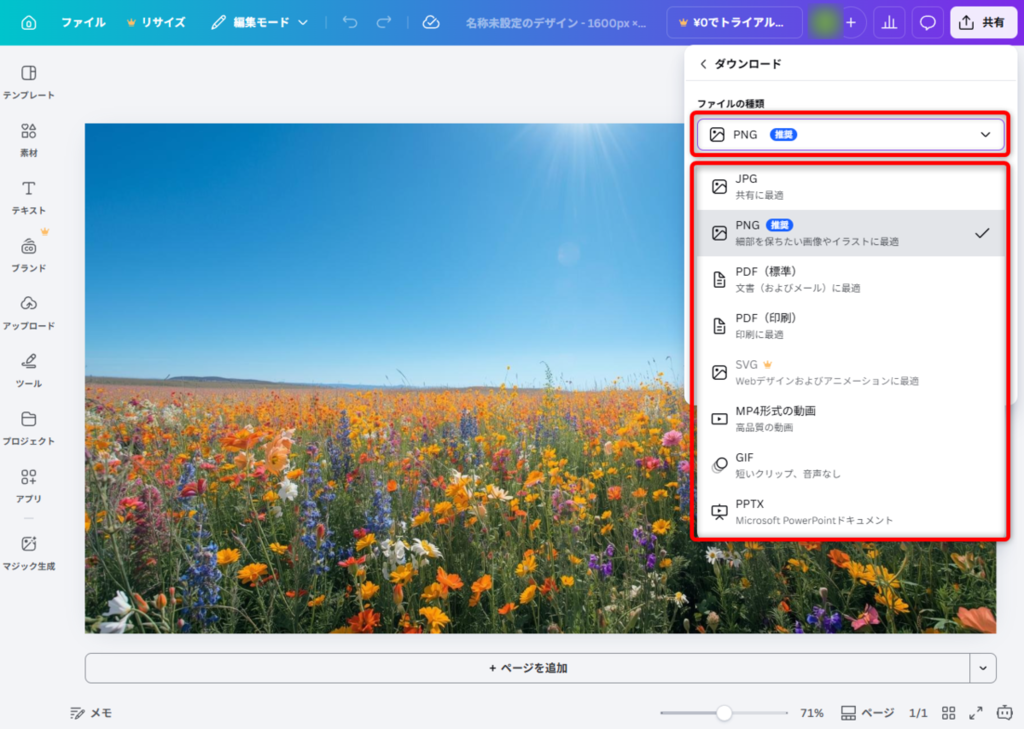The width and height of the screenshot is (1024, 729).
Task: Click the undo arrow icon
Action: tap(350, 23)
